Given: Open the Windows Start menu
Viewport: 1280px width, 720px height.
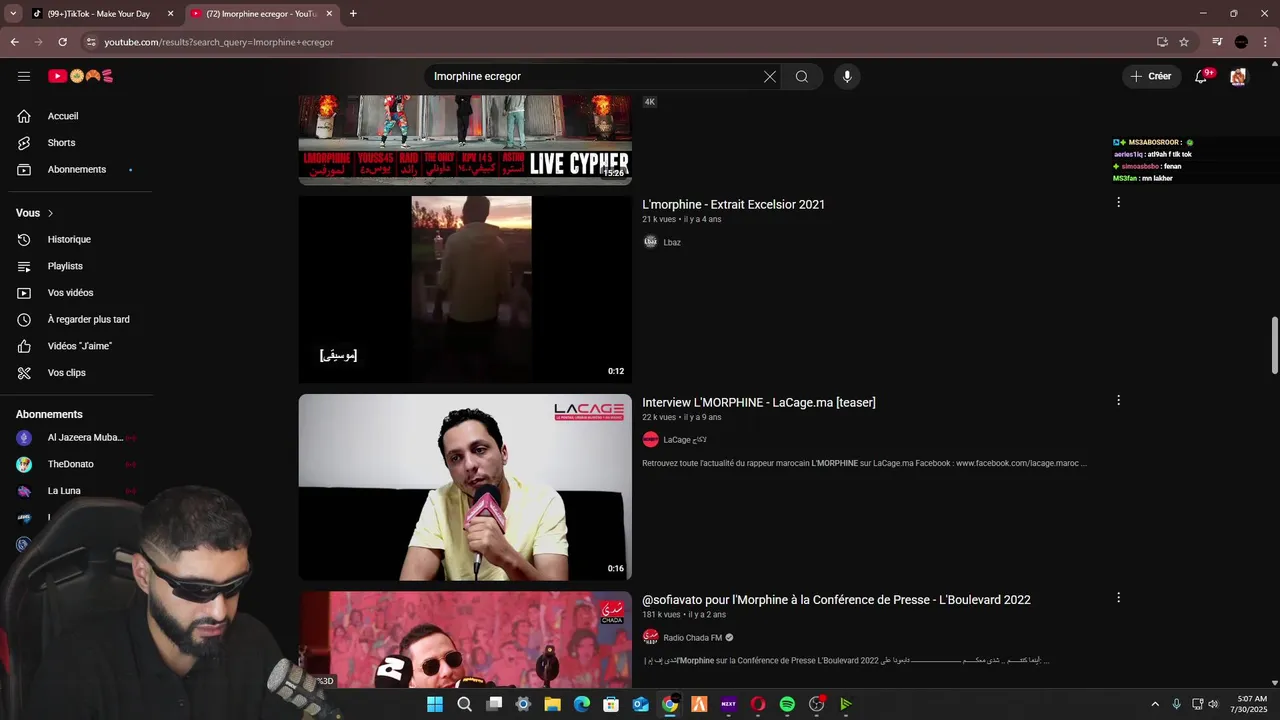Looking at the screenshot, I should [435, 704].
